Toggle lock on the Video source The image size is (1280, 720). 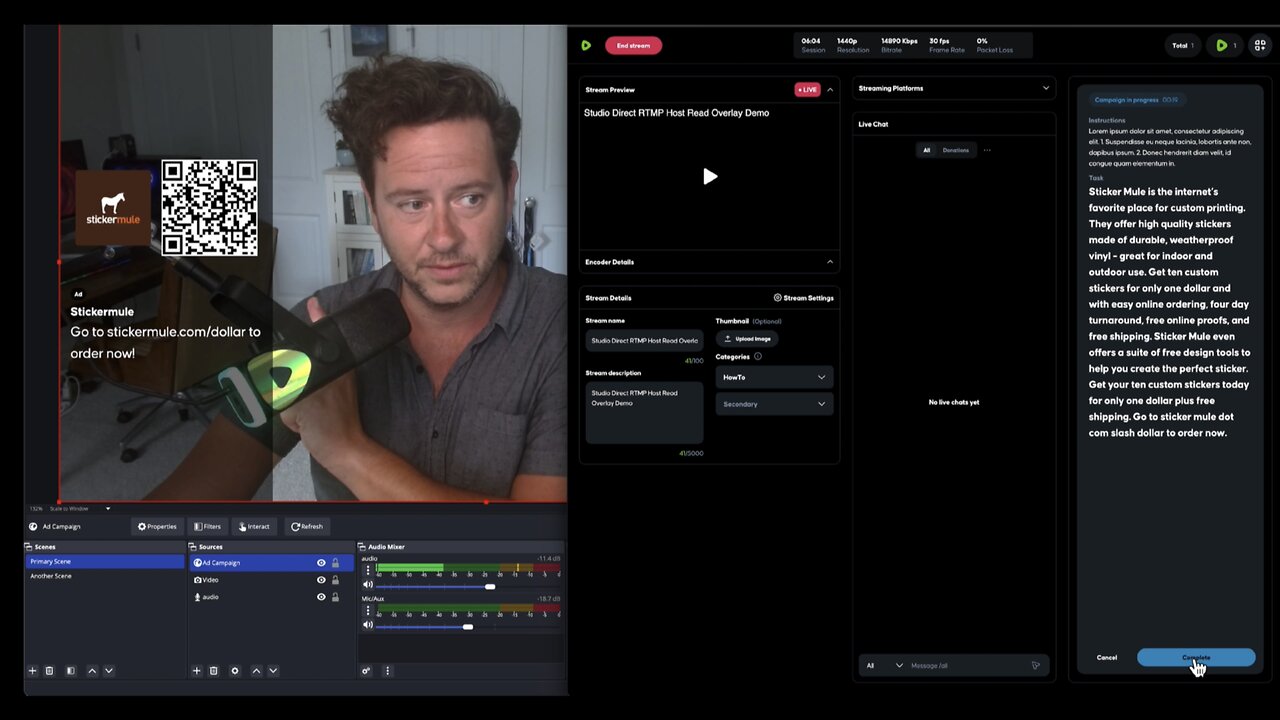tap(335, 580)
